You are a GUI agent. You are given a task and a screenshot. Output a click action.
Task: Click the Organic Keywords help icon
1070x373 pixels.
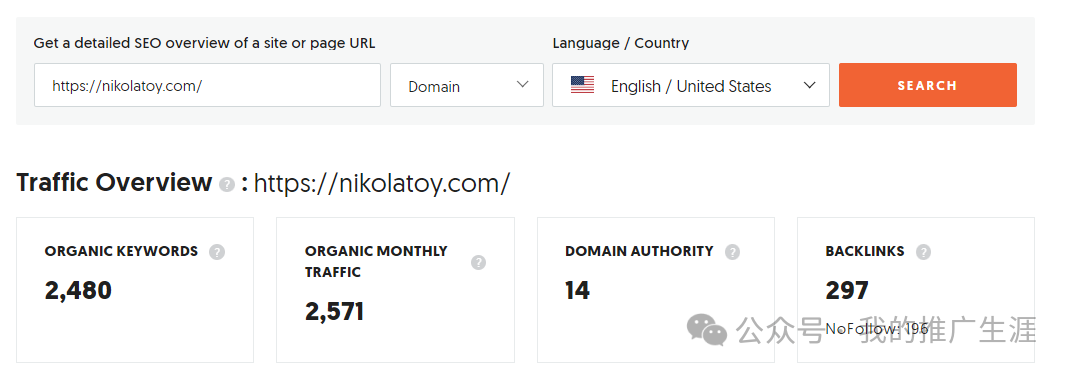(216, 252)
